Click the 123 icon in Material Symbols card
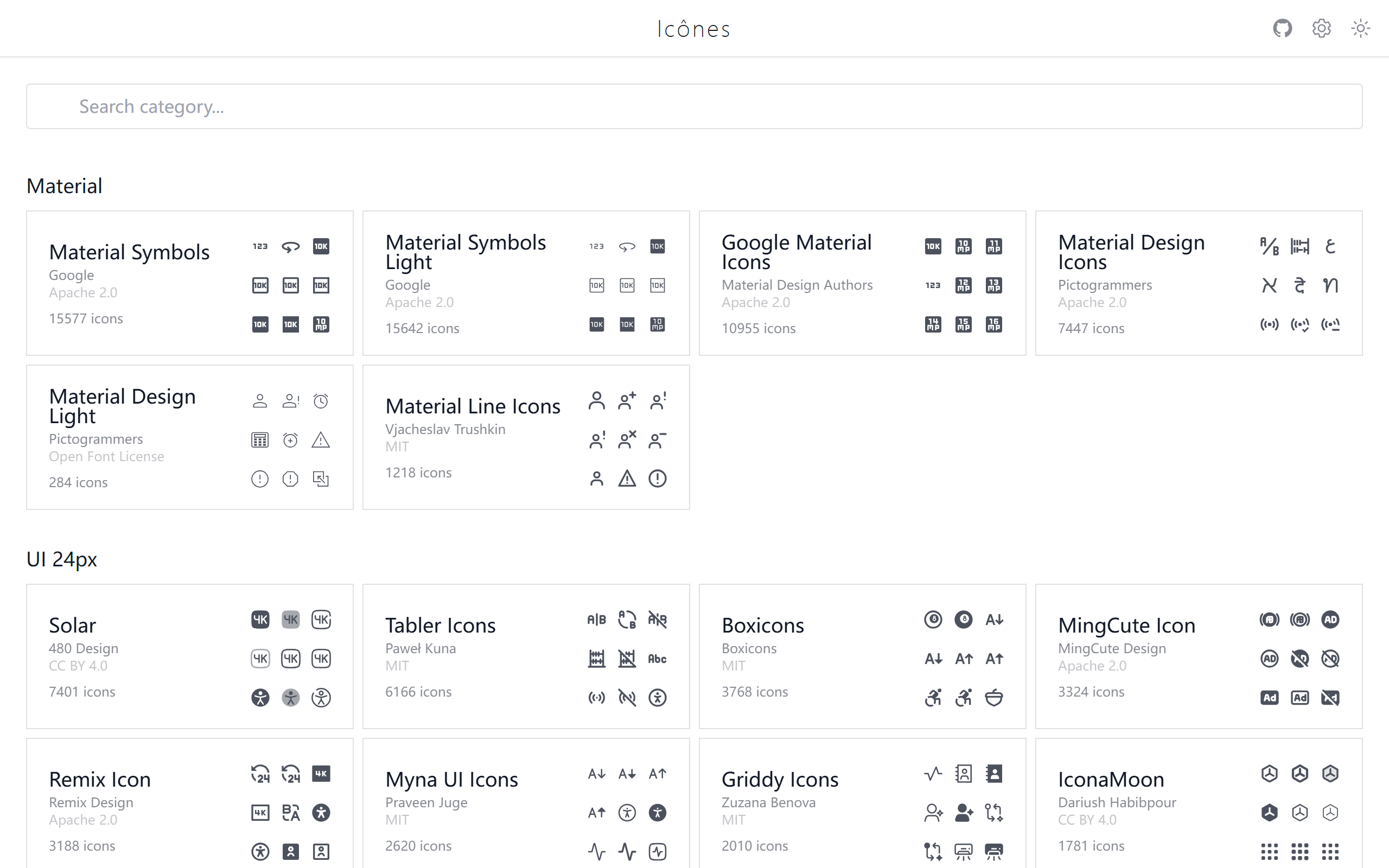 (260, 246)
